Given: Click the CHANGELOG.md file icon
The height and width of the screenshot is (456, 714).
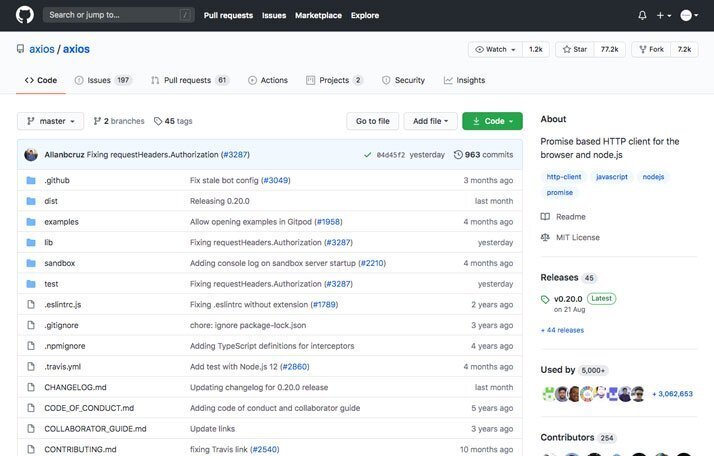Looking at the screenshot, I should 31,387.
